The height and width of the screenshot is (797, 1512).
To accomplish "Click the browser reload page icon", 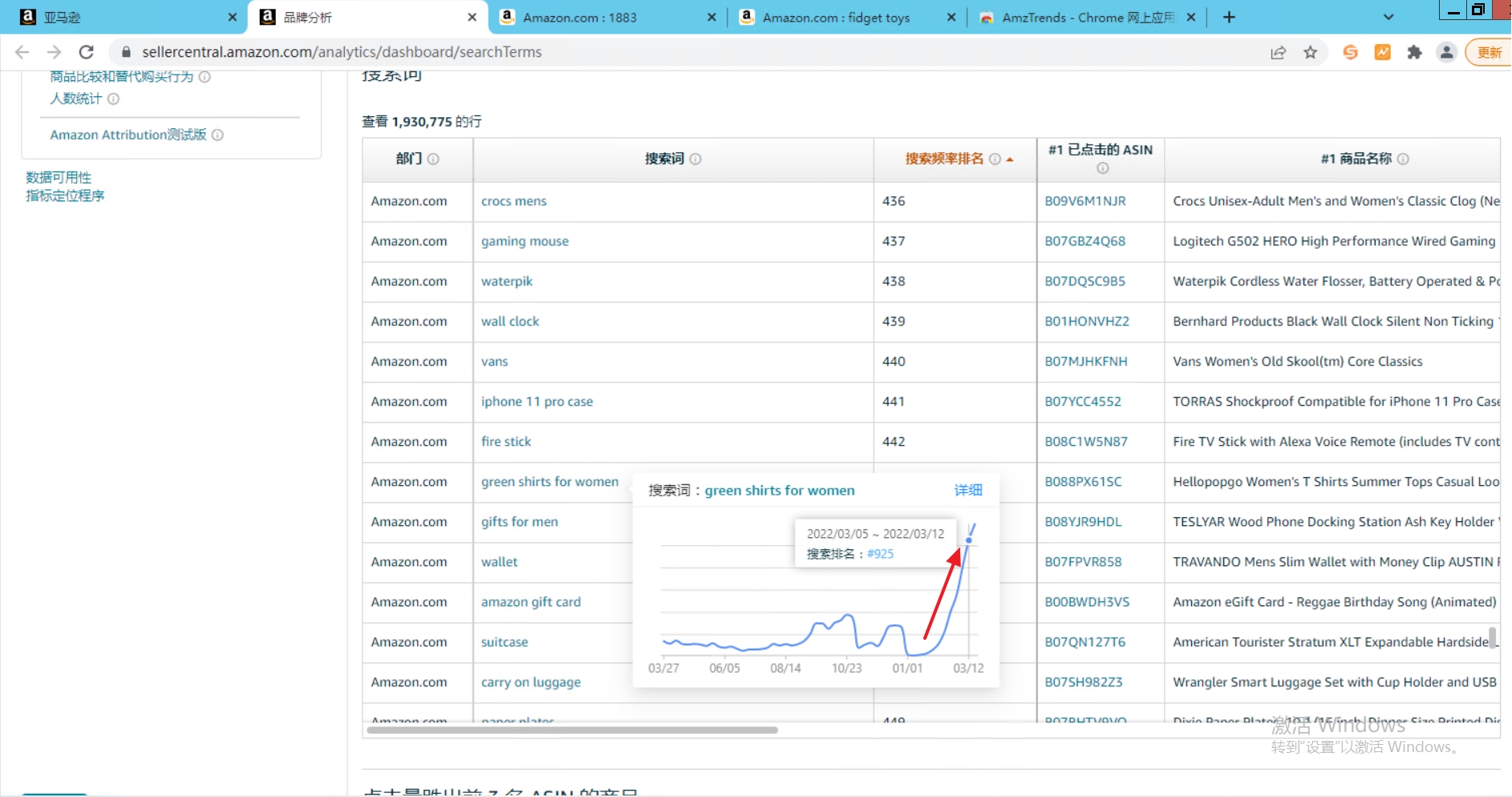I will (x=86, y=52).
